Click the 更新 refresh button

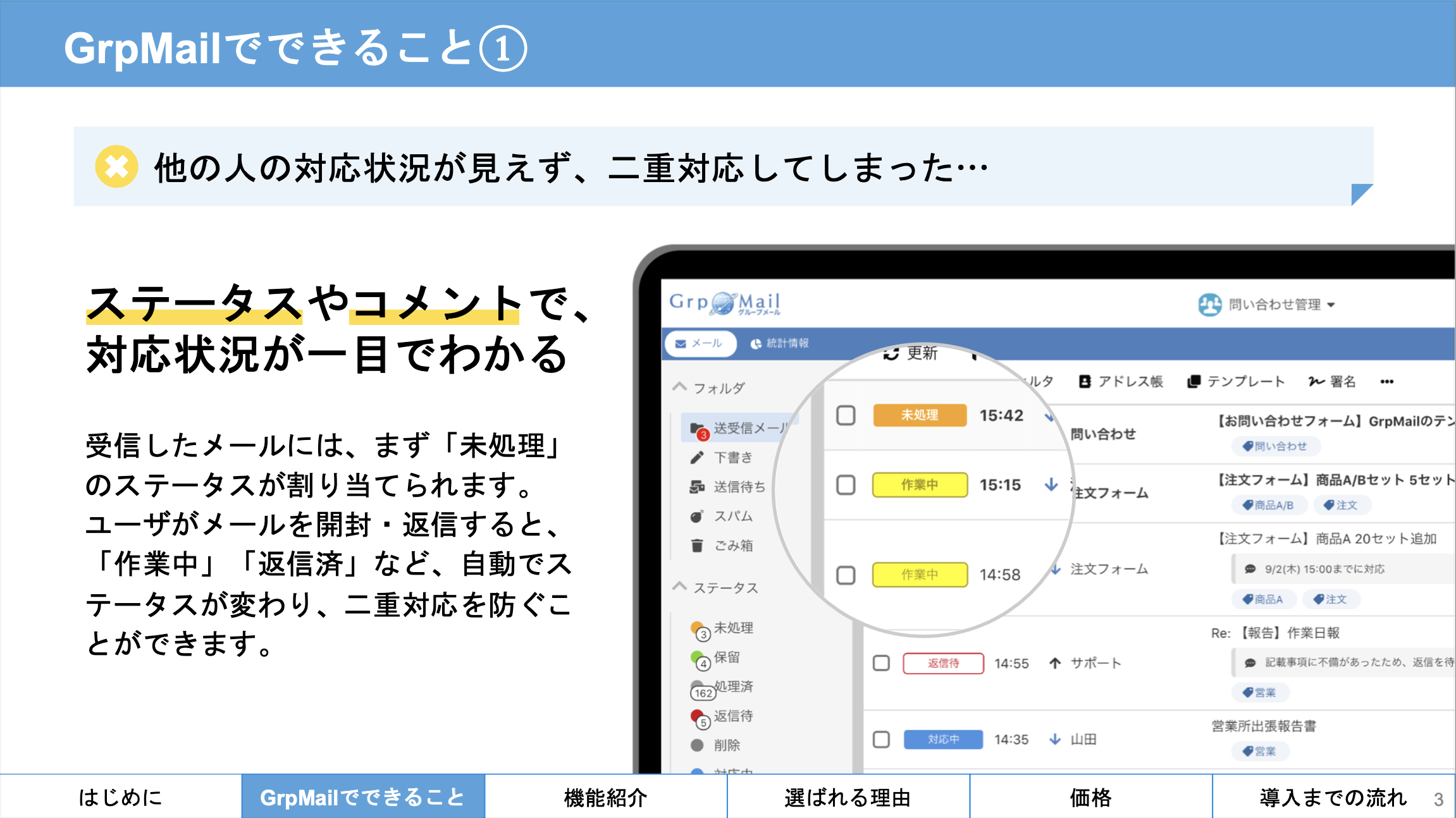[x=910, y=353]
